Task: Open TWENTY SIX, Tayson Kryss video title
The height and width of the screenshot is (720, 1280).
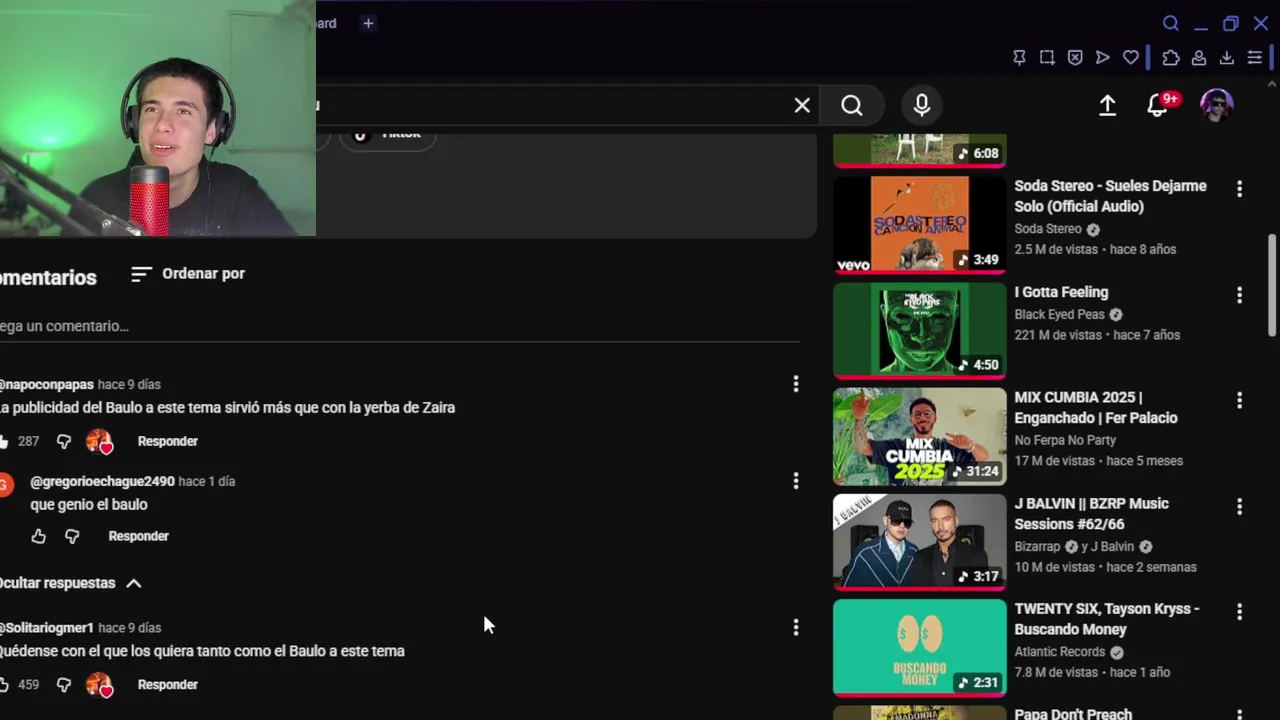Action: pos(1107,619)
